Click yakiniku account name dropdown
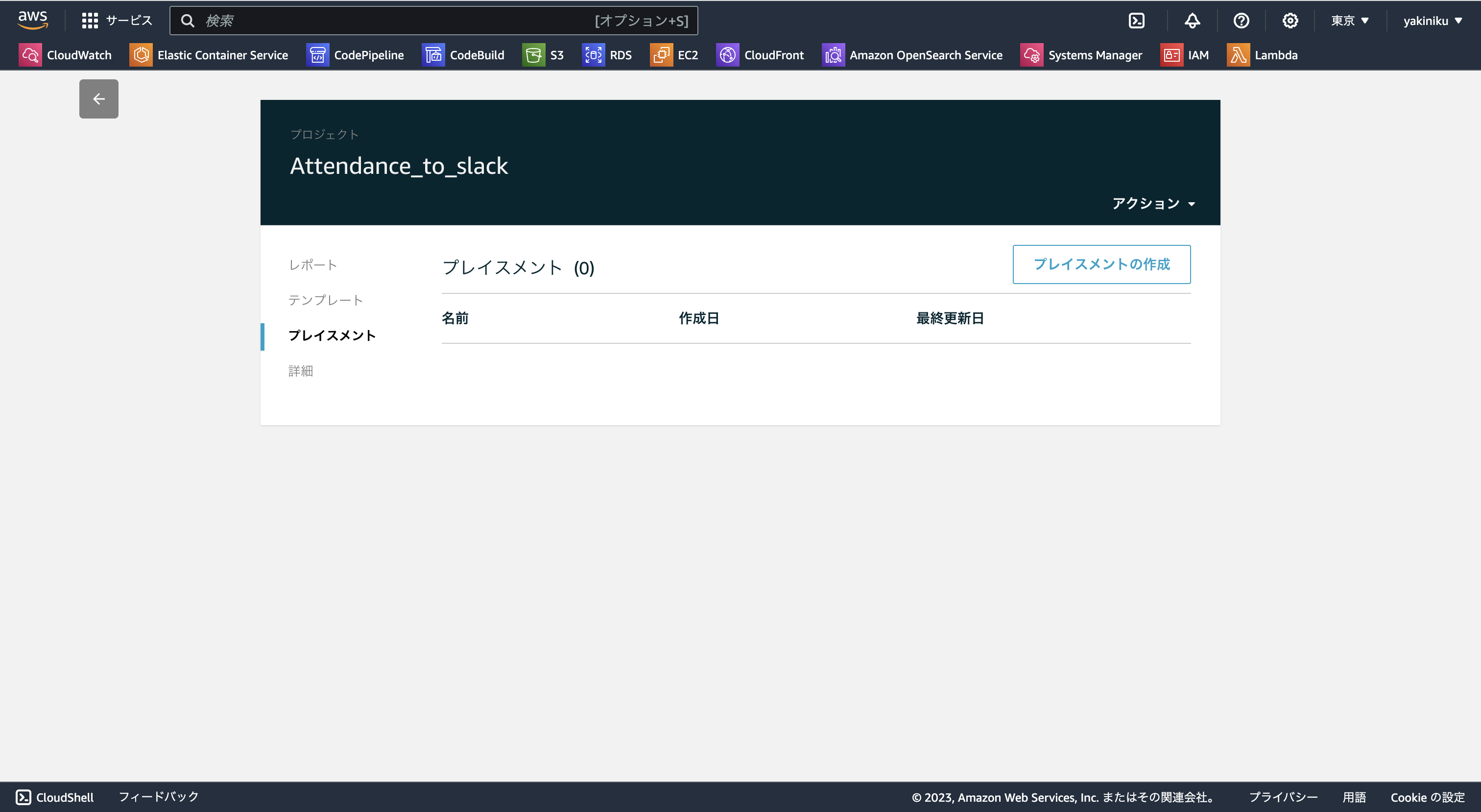1481x812 pixels. [x=1430, y=20]
